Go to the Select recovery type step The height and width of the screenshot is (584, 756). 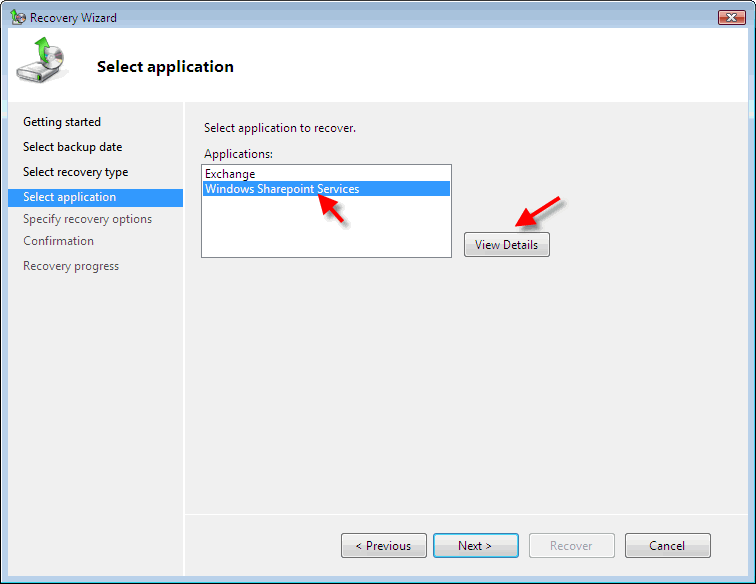point(75,172)
